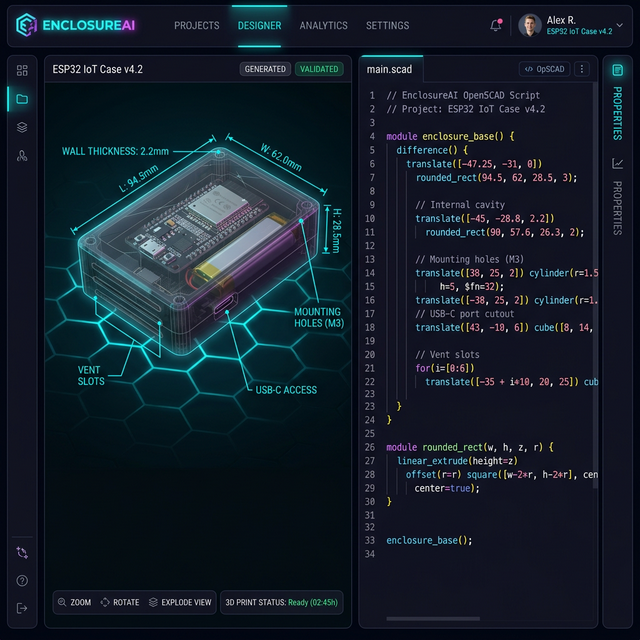This screenshot has width=640, height=640.
Task: Click code line 4 module enclosure_base()
Action: click(x=450, y=136)
